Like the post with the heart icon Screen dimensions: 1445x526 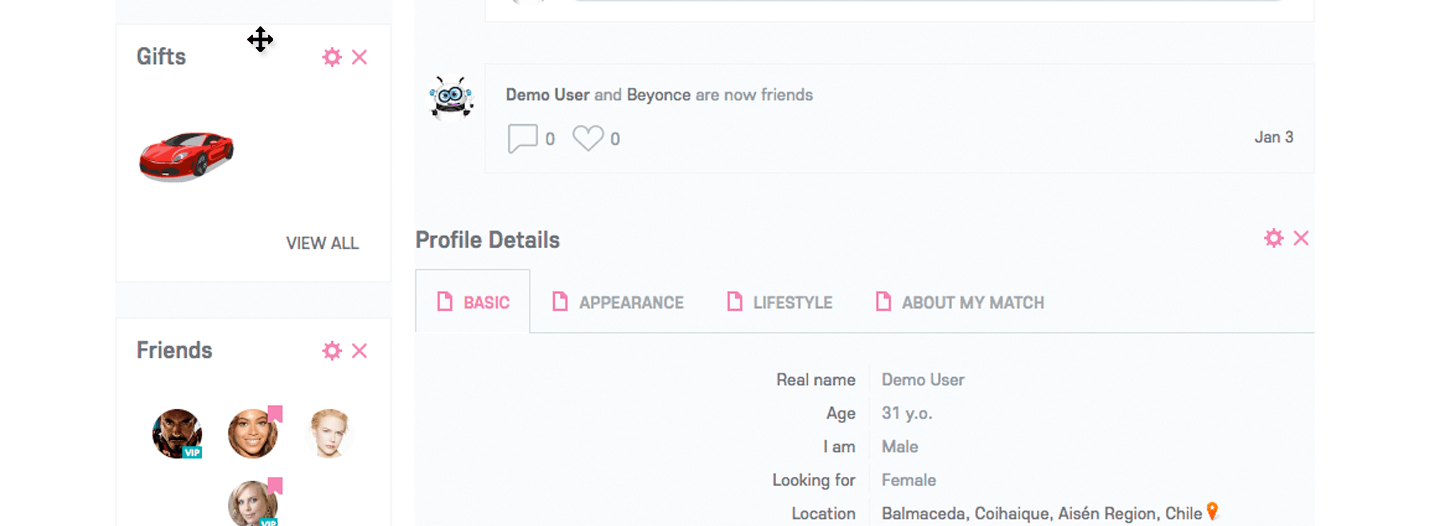pyautogui.click(x=588, y=138)
